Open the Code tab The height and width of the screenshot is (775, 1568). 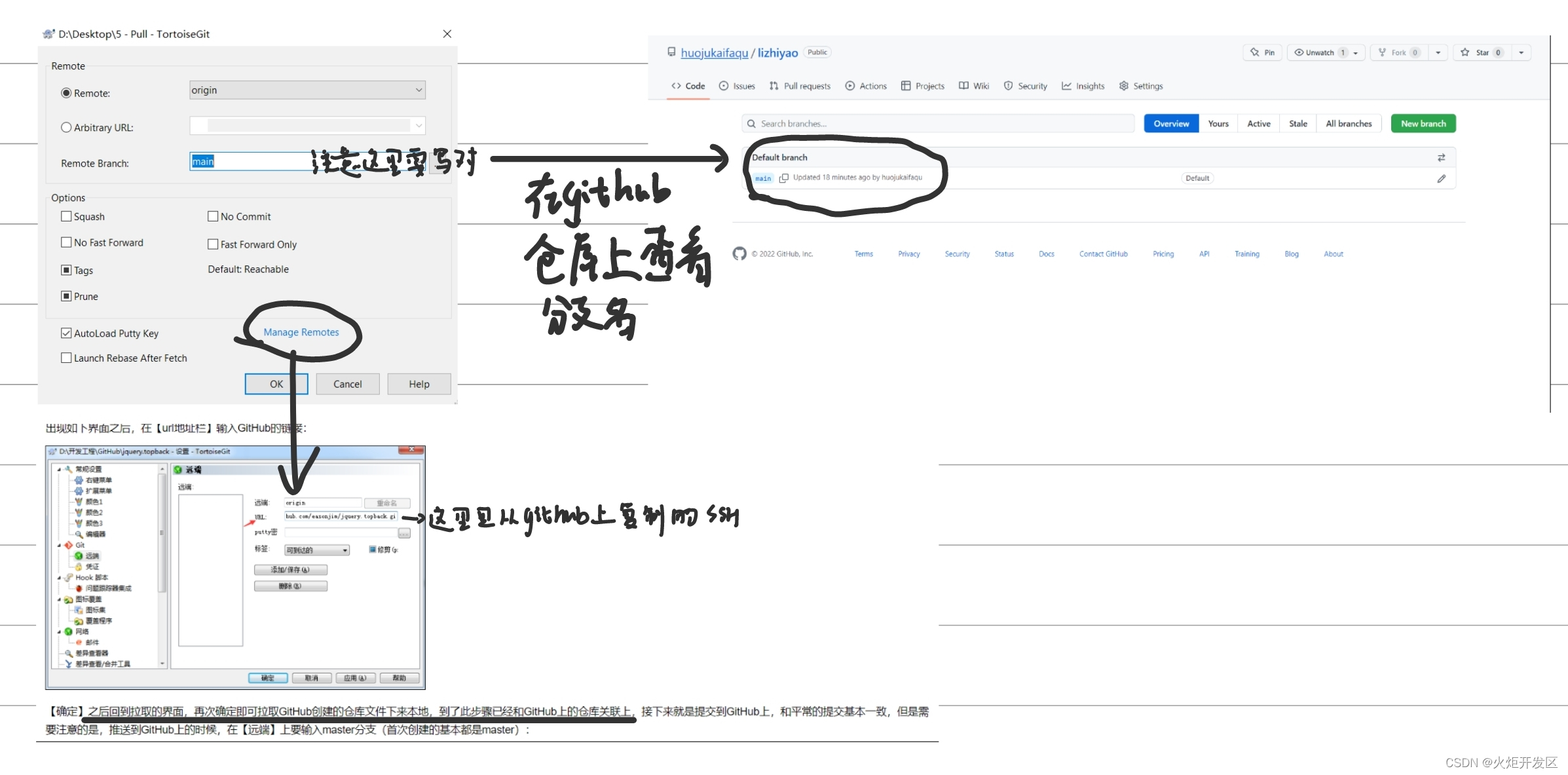(688, 86)
